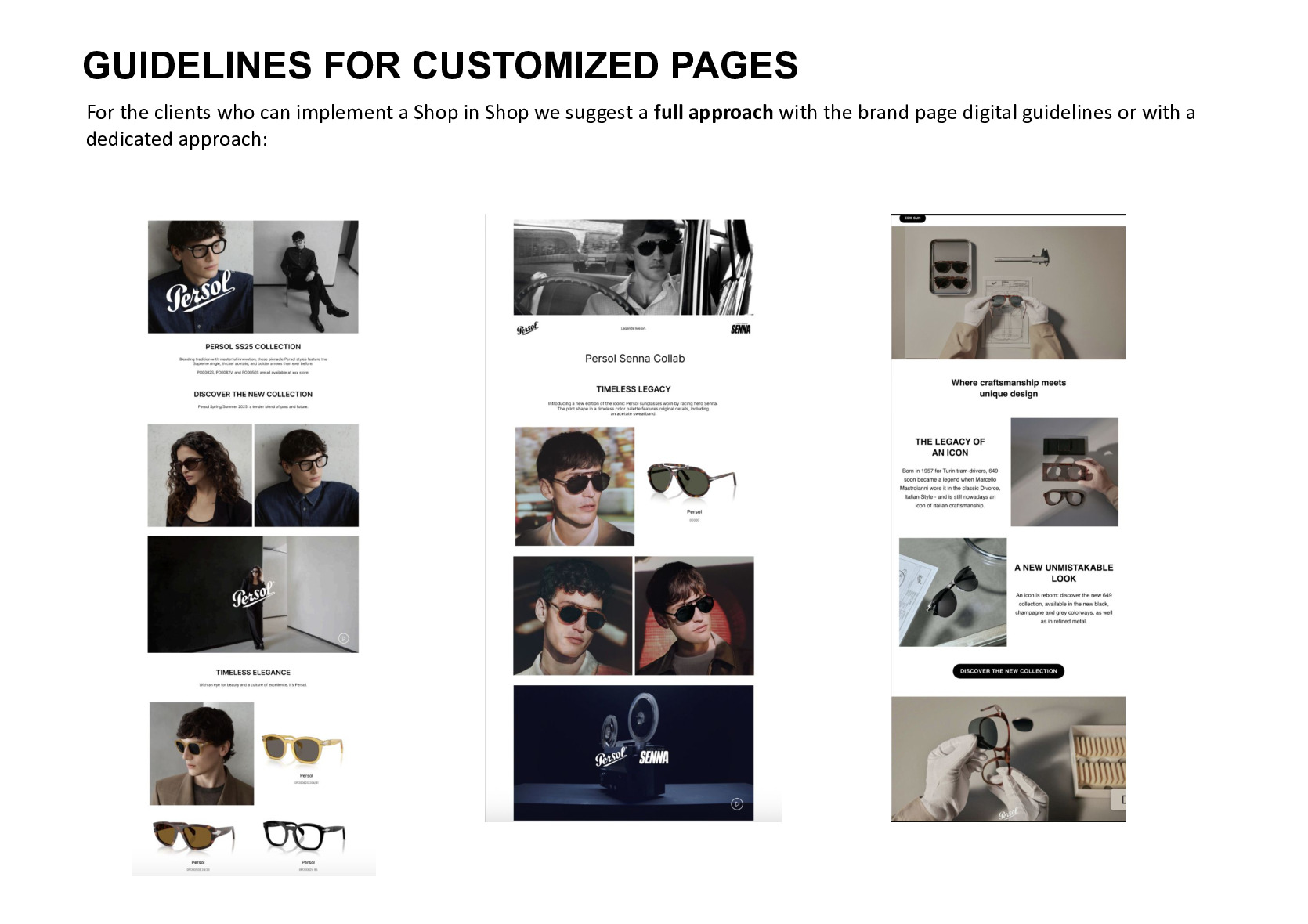Click the Persol label under black eyeglasses
This screenshot has height=924, width=1308.
click(308, 863)
